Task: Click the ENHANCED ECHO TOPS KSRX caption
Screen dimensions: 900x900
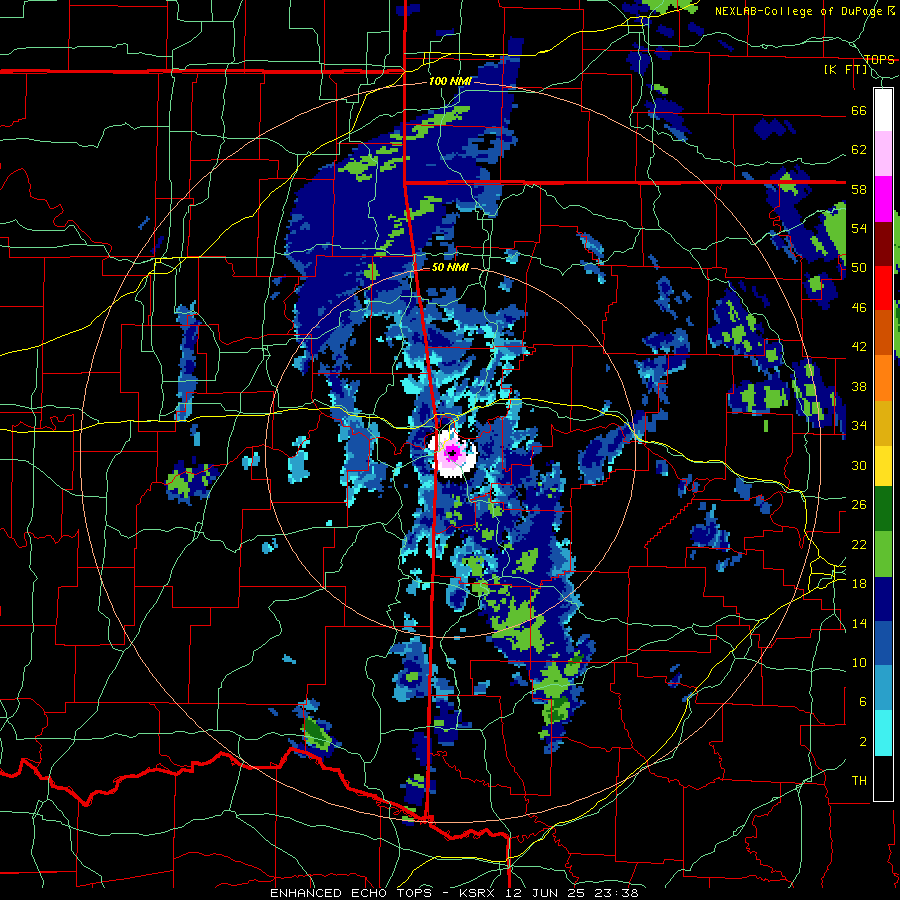Action: (454, 893)
